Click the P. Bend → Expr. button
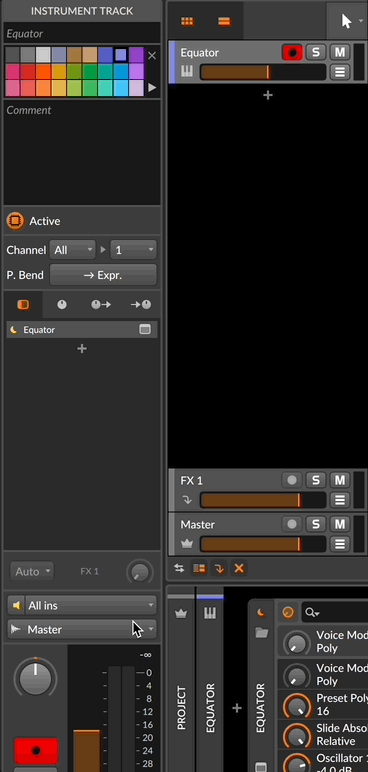This screenshot has width=368, height=772. 103,275
